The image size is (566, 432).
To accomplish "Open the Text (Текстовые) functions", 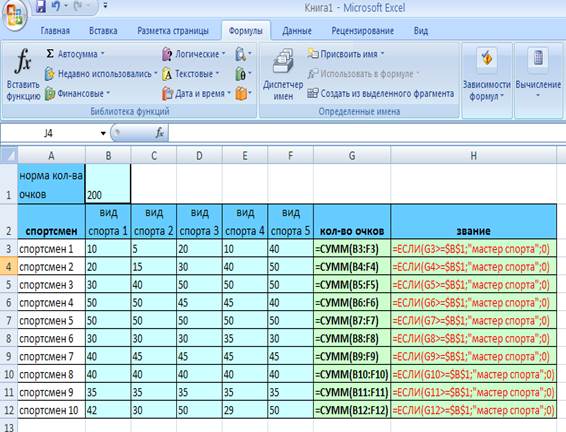I will 191,74.
